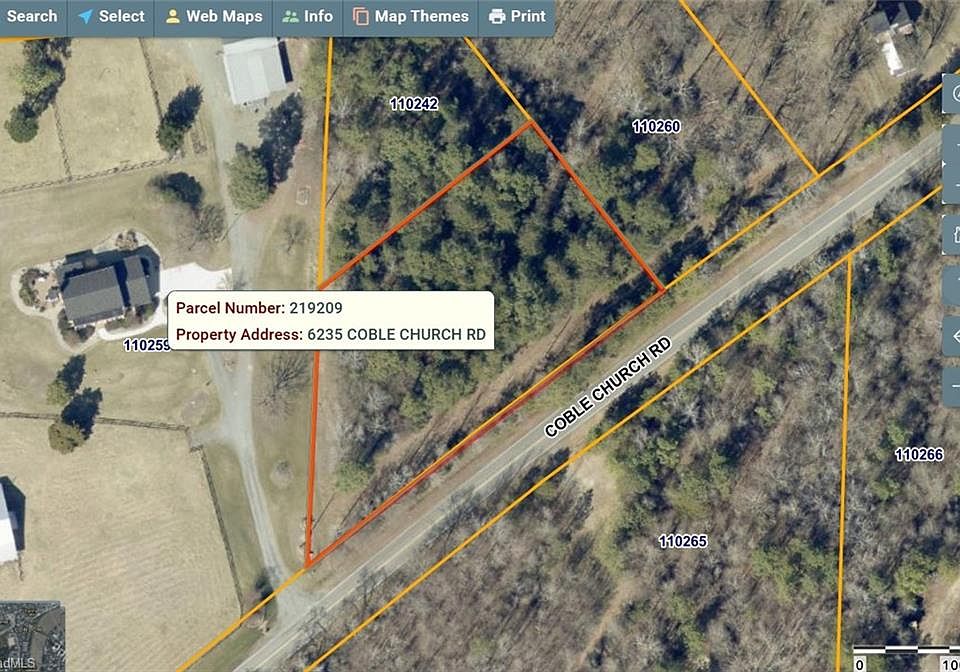Select parcel labeled 110260
This screenshot has width=960, height=672.
656,127
